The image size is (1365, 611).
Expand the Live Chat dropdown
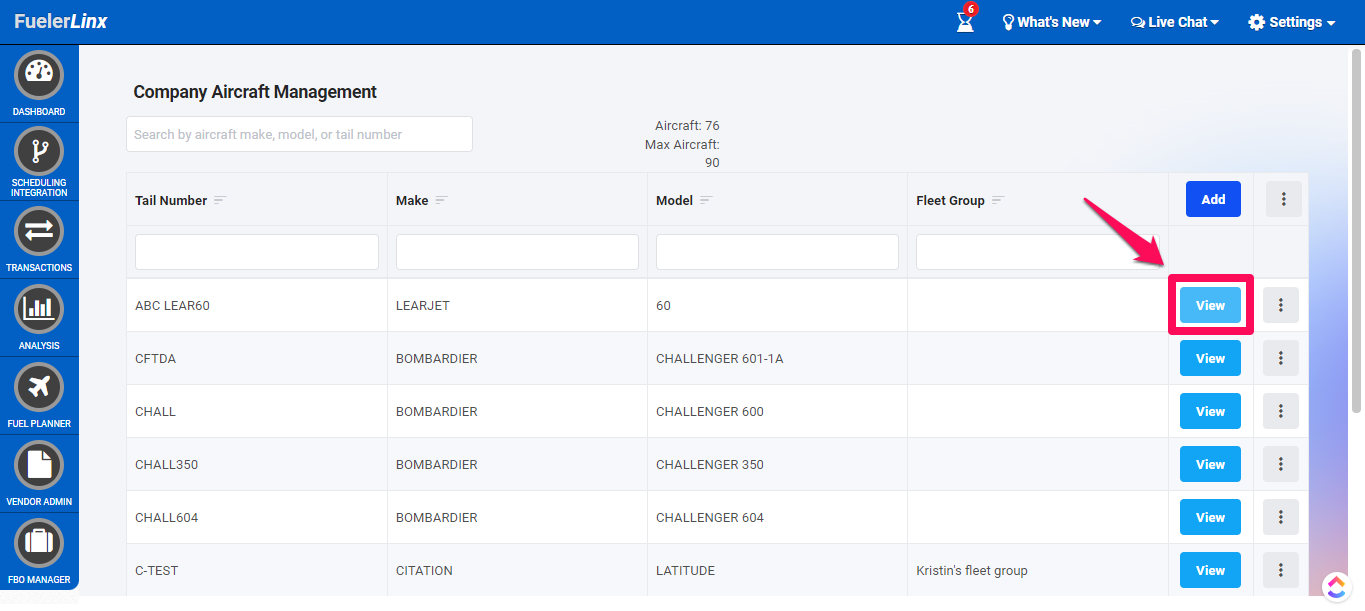tap(1175, 22)
